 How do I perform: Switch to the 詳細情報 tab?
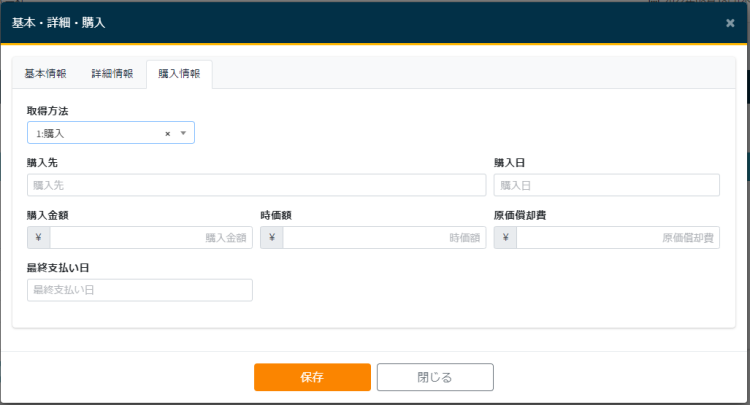(x=112, y=74)
